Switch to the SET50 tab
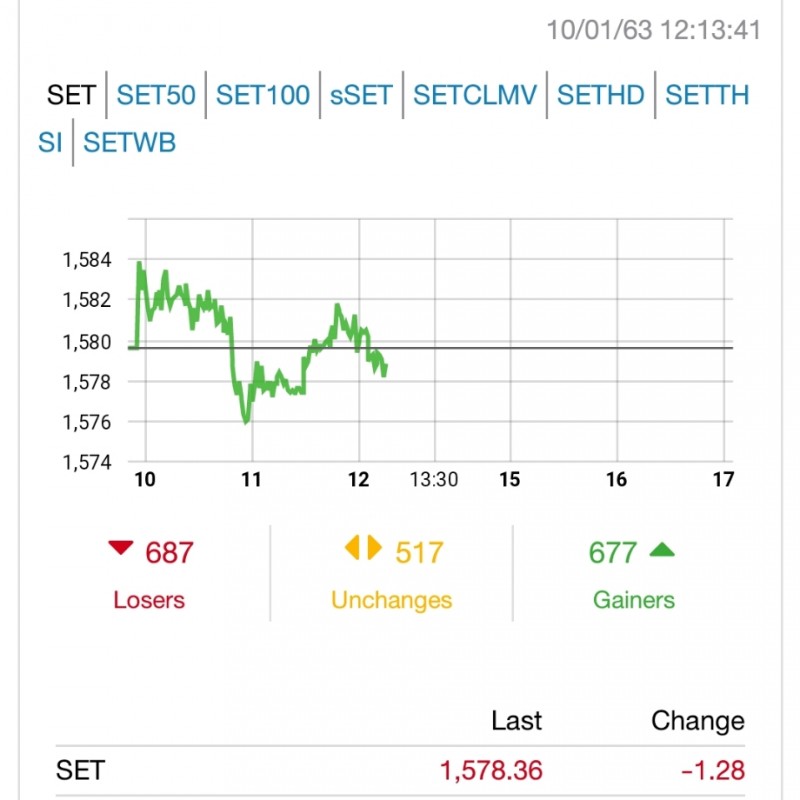The height and width of the screenshot is (800, 800). coord(156,96)
